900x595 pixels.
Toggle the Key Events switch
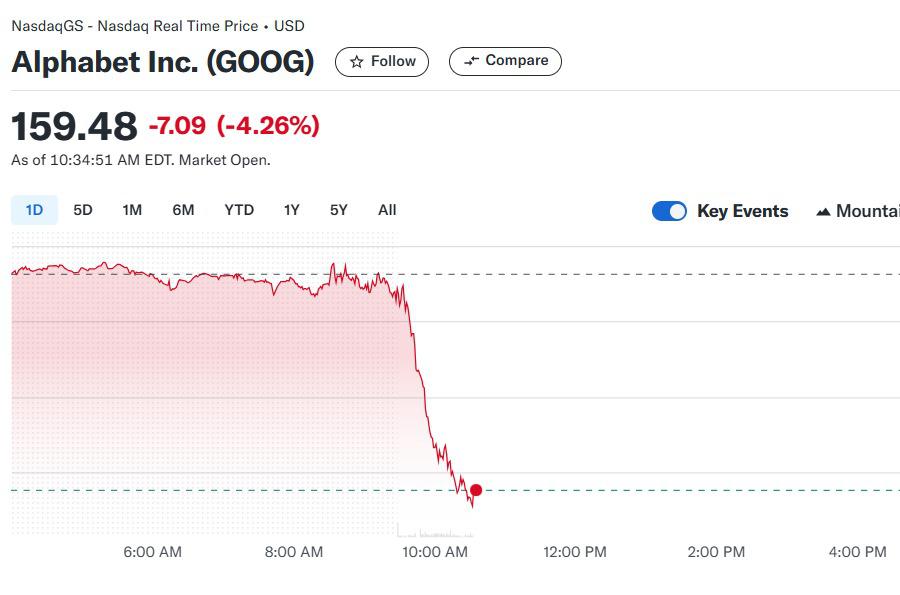tap(669, 211)
